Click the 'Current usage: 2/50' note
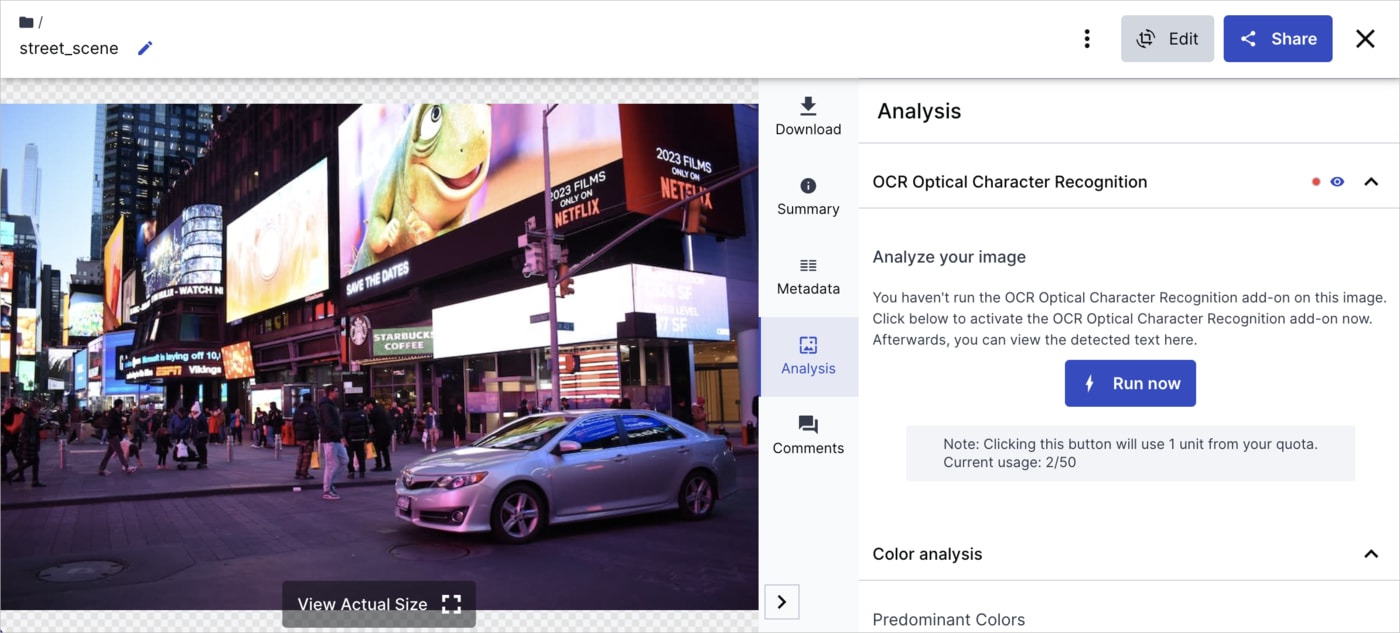The width and height of the screenshot is (1400, 633). coord(1010,463)
